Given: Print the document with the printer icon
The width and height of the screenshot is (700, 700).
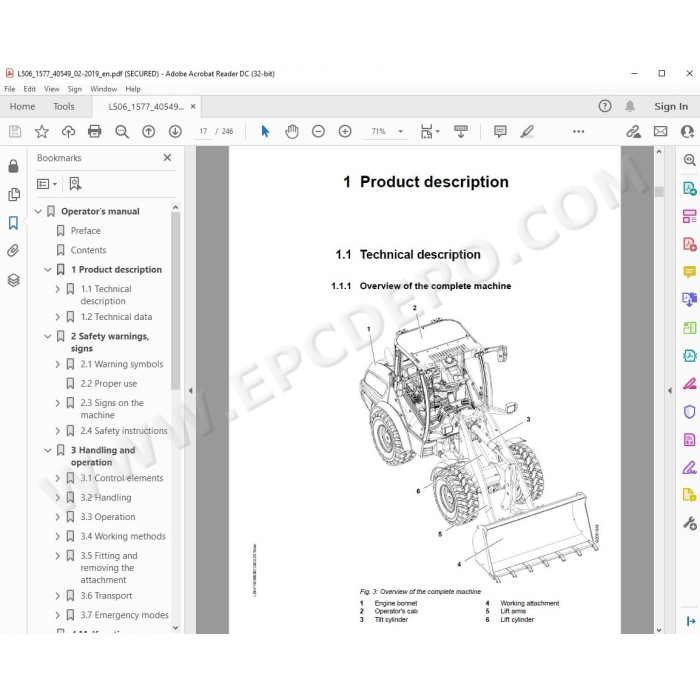Looking at the screenshot, I should click(95, 131).
